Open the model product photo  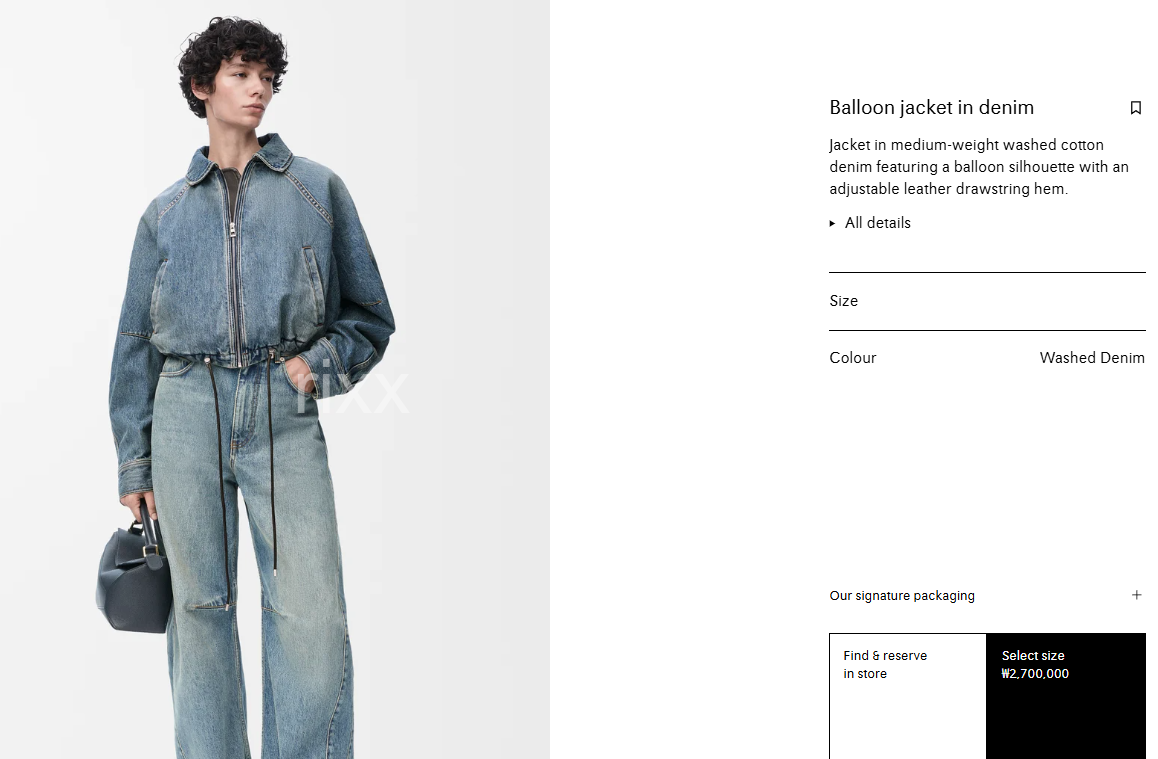pyautogui.click(x=275, y=380)
